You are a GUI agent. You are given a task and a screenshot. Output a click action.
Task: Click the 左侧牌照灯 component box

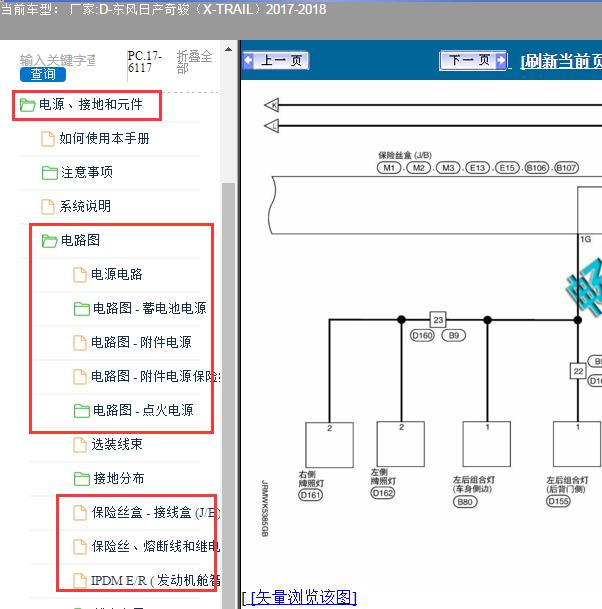(x=401, y=444)
